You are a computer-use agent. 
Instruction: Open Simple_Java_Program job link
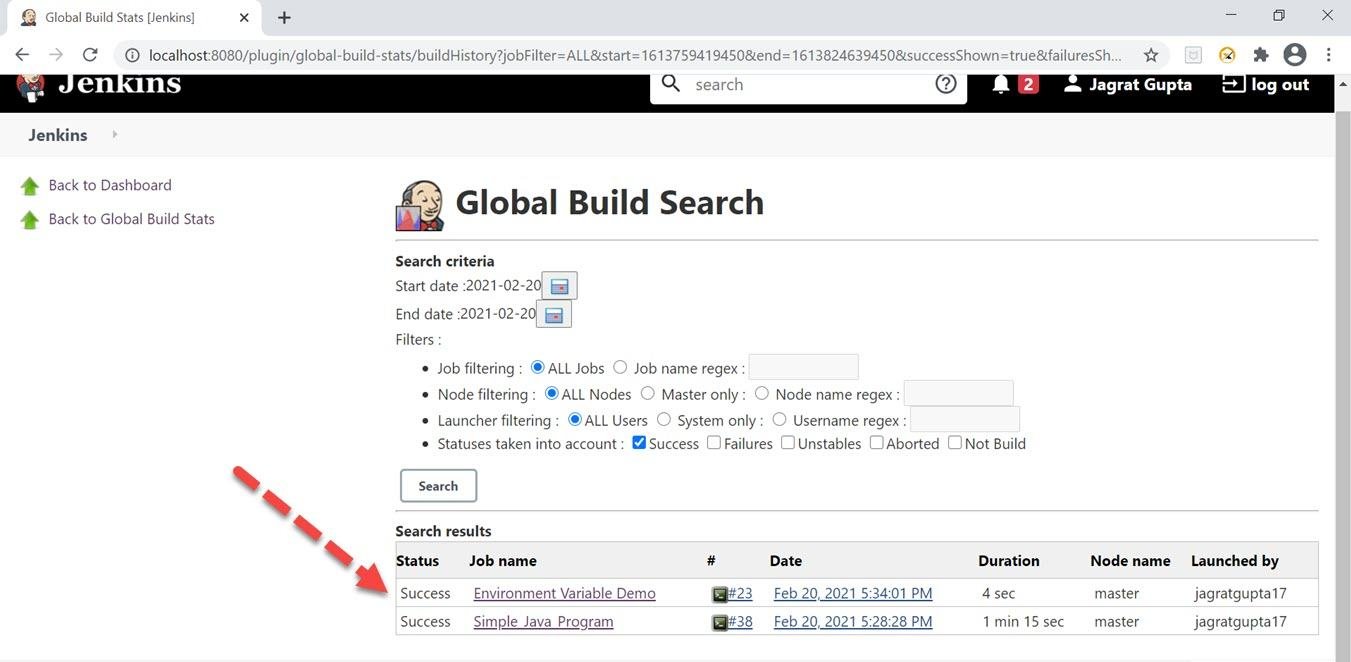coord(543,621)
